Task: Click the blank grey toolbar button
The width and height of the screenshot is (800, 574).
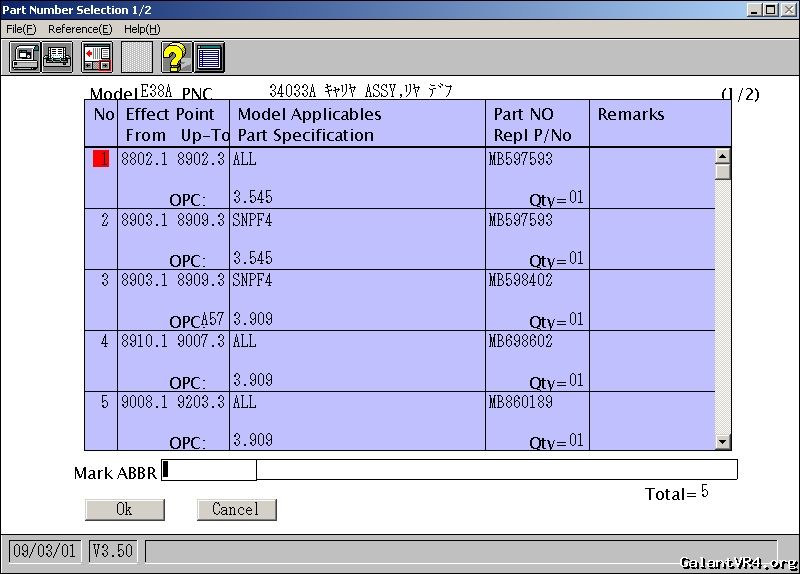Action: [x=137, y=57]
